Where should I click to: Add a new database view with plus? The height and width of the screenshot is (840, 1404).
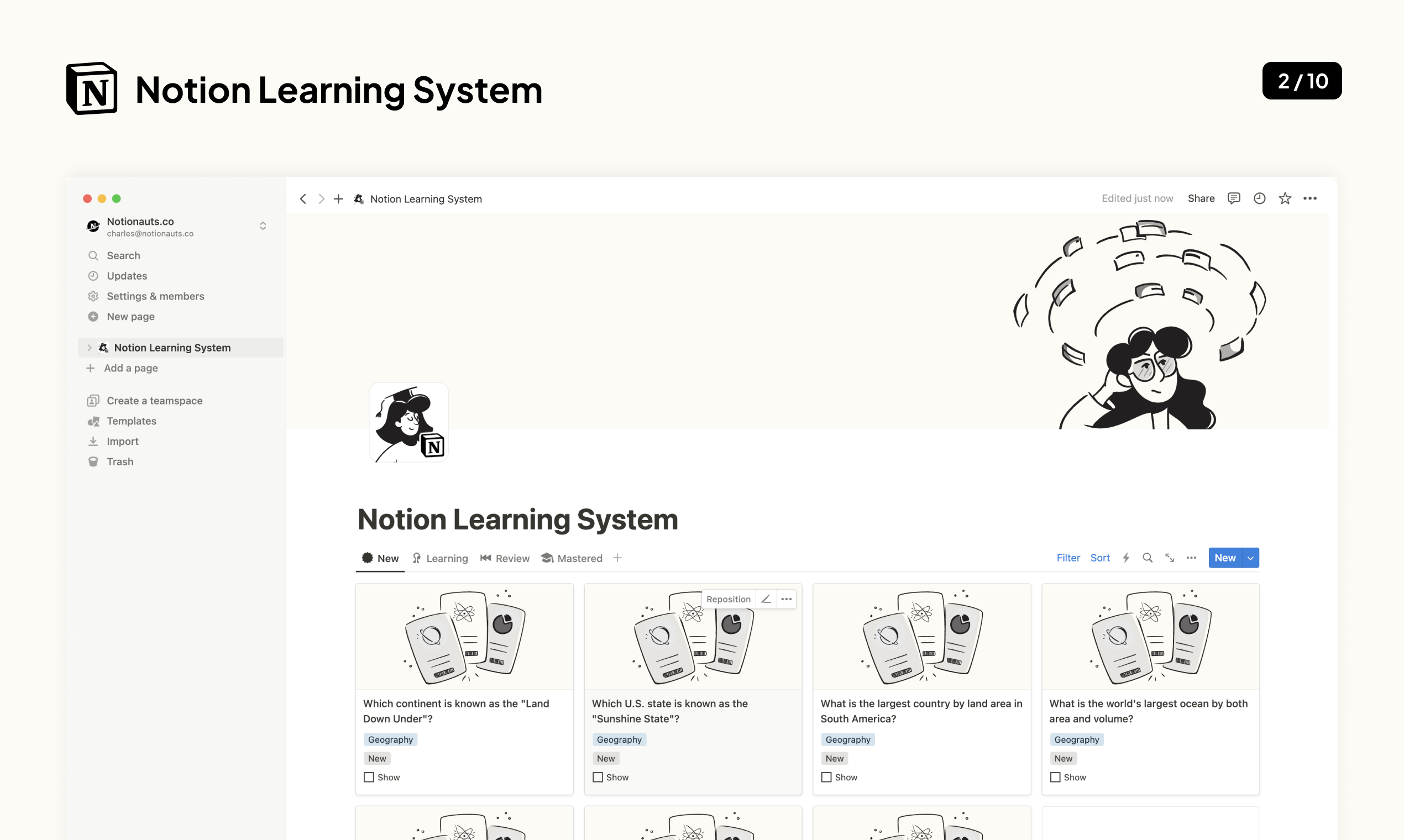point(617,558)
